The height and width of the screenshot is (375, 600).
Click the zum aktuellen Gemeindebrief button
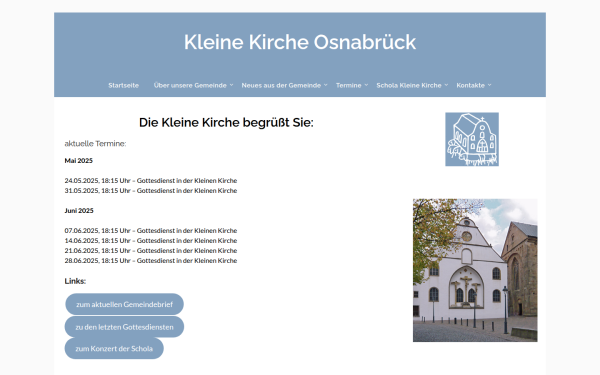click(x=124, y=304)
